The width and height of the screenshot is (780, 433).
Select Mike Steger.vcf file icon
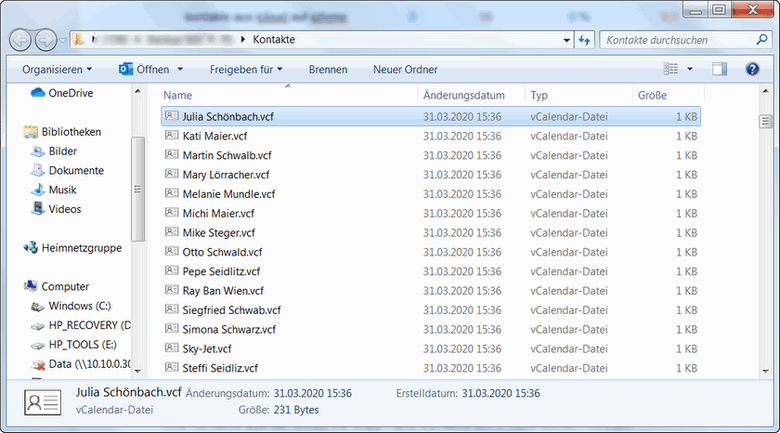(x=172, y=232)
